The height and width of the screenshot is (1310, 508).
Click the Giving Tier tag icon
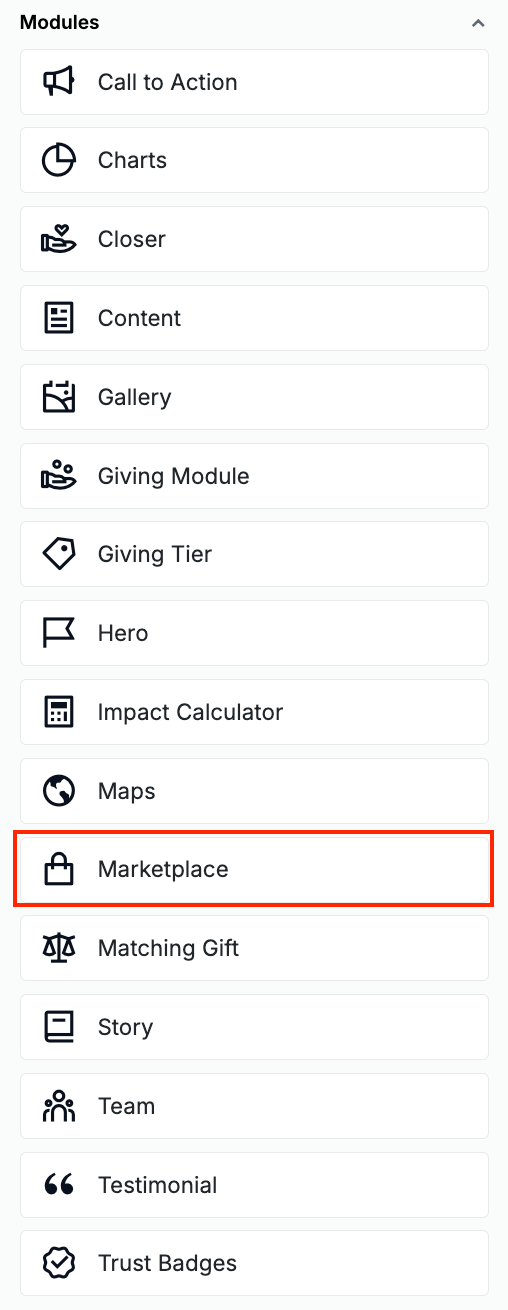point(59,554)
